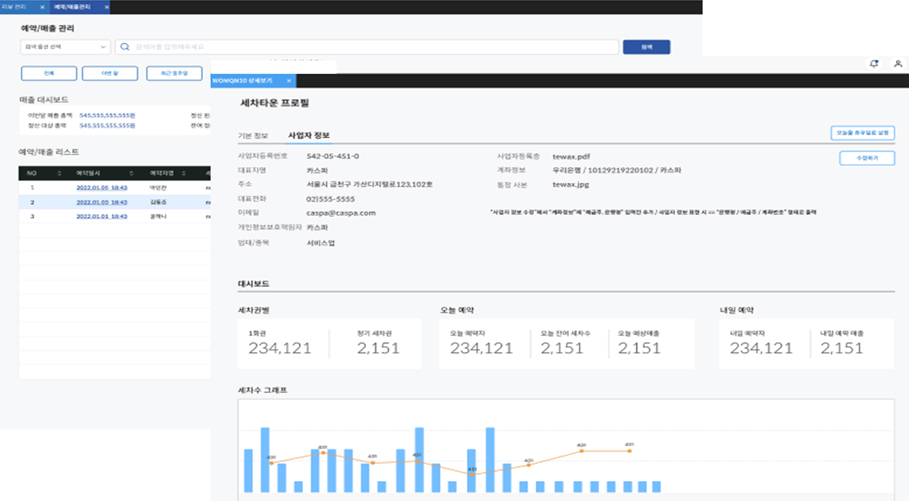Click the 내일 예약 매출 value
Image resolution: width=909 pixels, height=501 pixels.
tap(841, 348)
